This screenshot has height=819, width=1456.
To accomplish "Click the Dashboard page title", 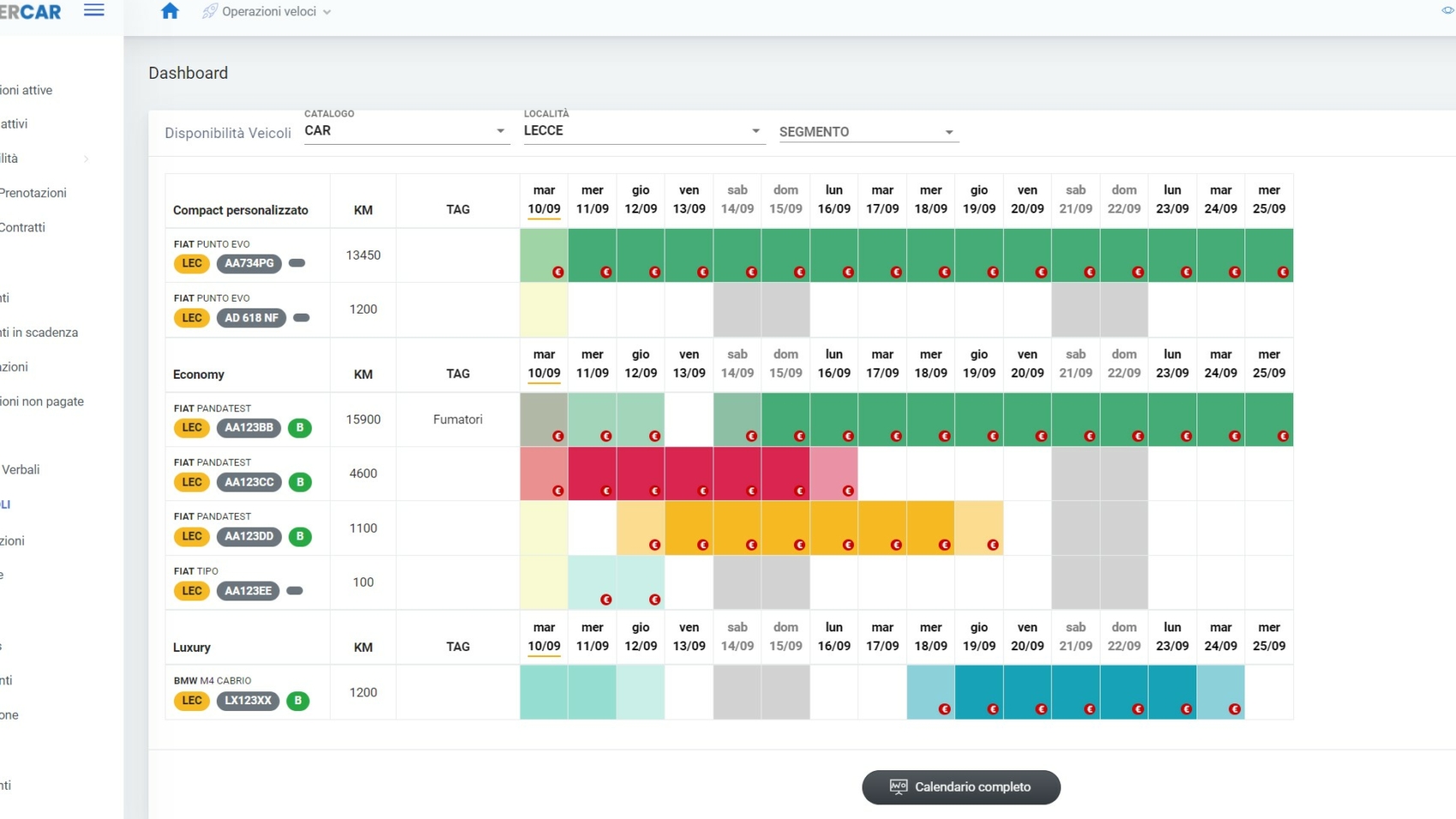I will point(188,73).
